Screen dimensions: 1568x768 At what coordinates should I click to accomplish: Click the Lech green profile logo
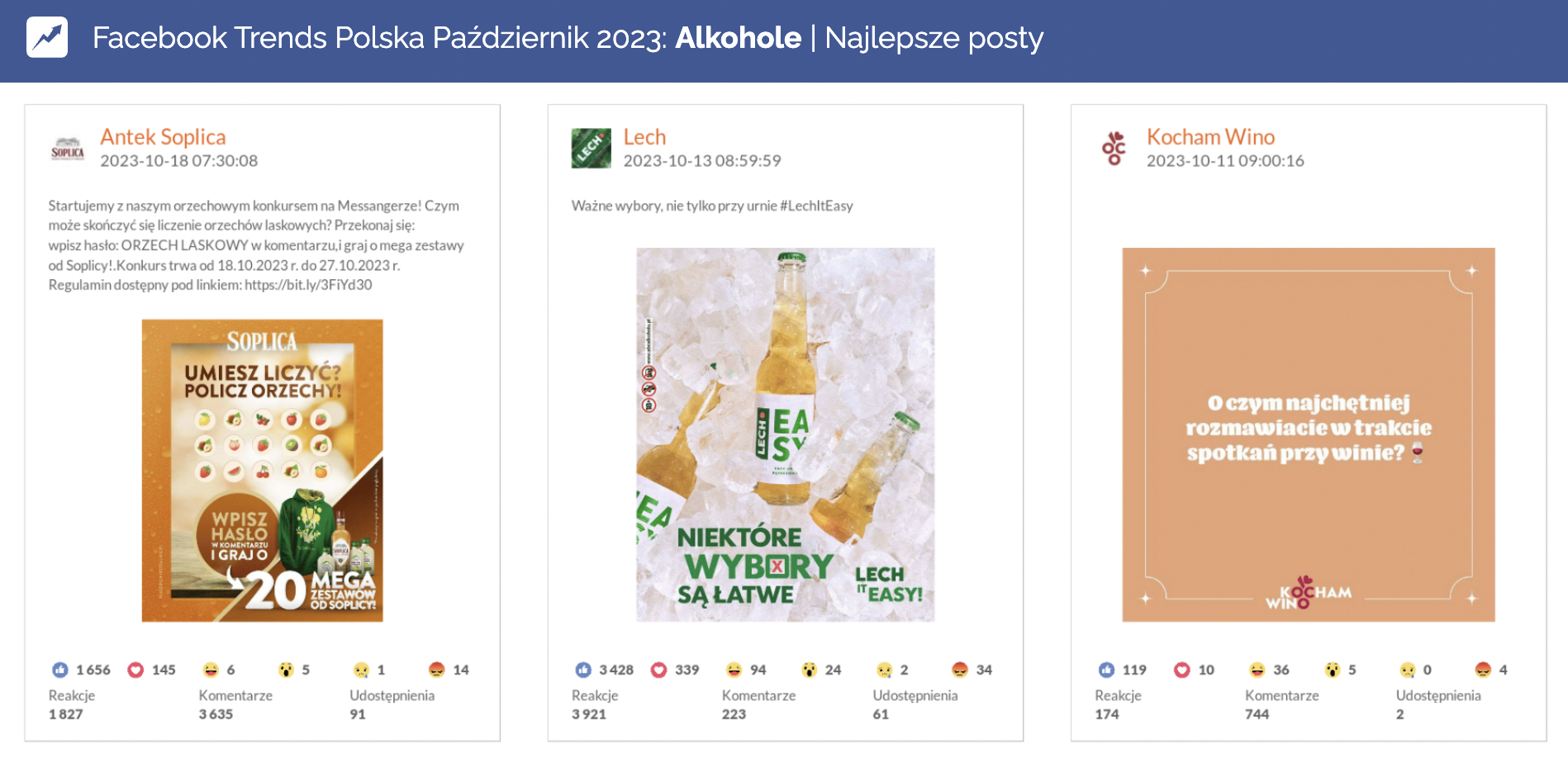coord(591,149)
